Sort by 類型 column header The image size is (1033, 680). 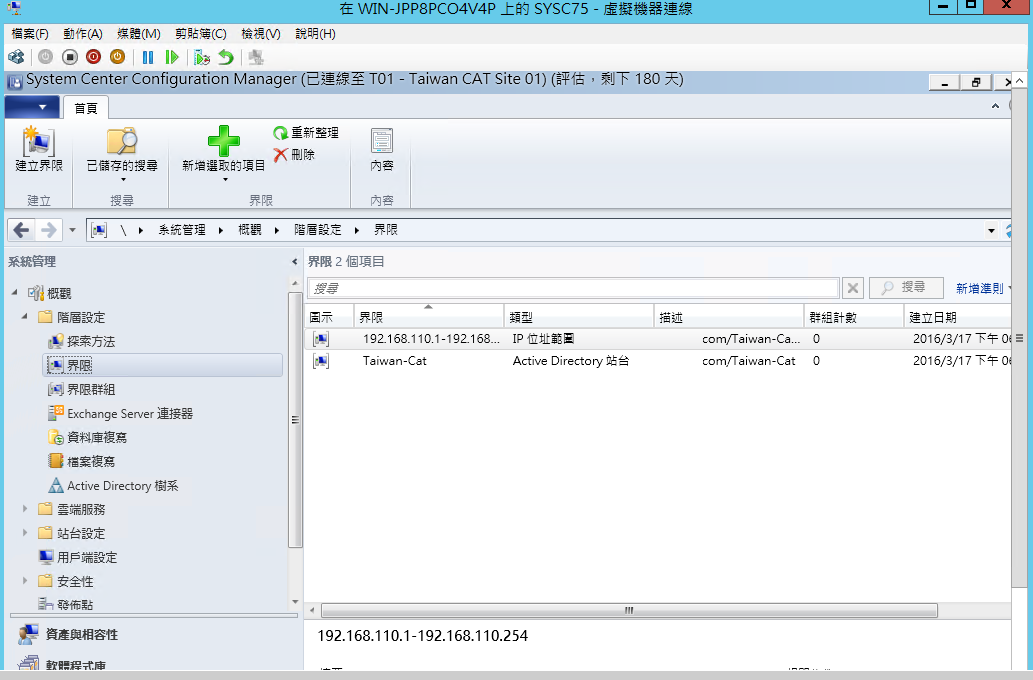pyautogui.click(x=579, y=317)
